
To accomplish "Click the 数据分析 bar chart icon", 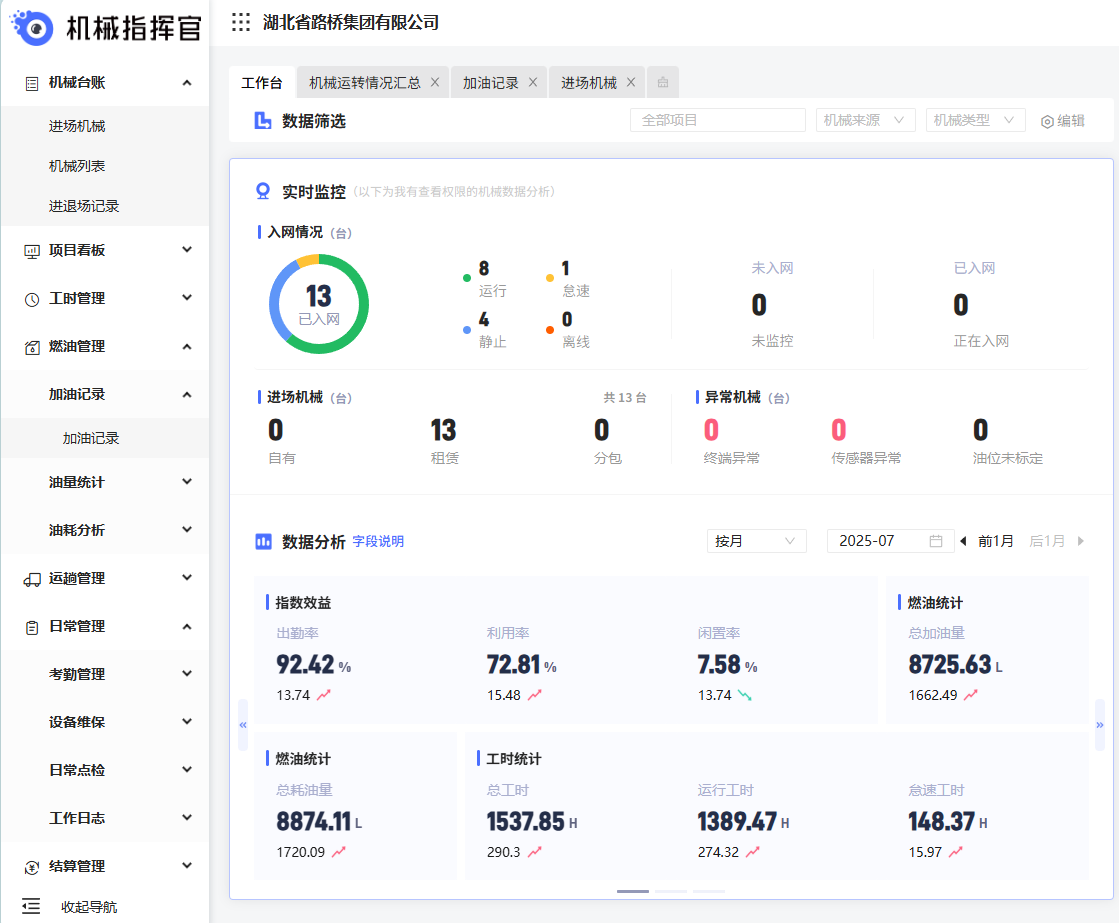I will pyautogui.click(x=263, y=543).
